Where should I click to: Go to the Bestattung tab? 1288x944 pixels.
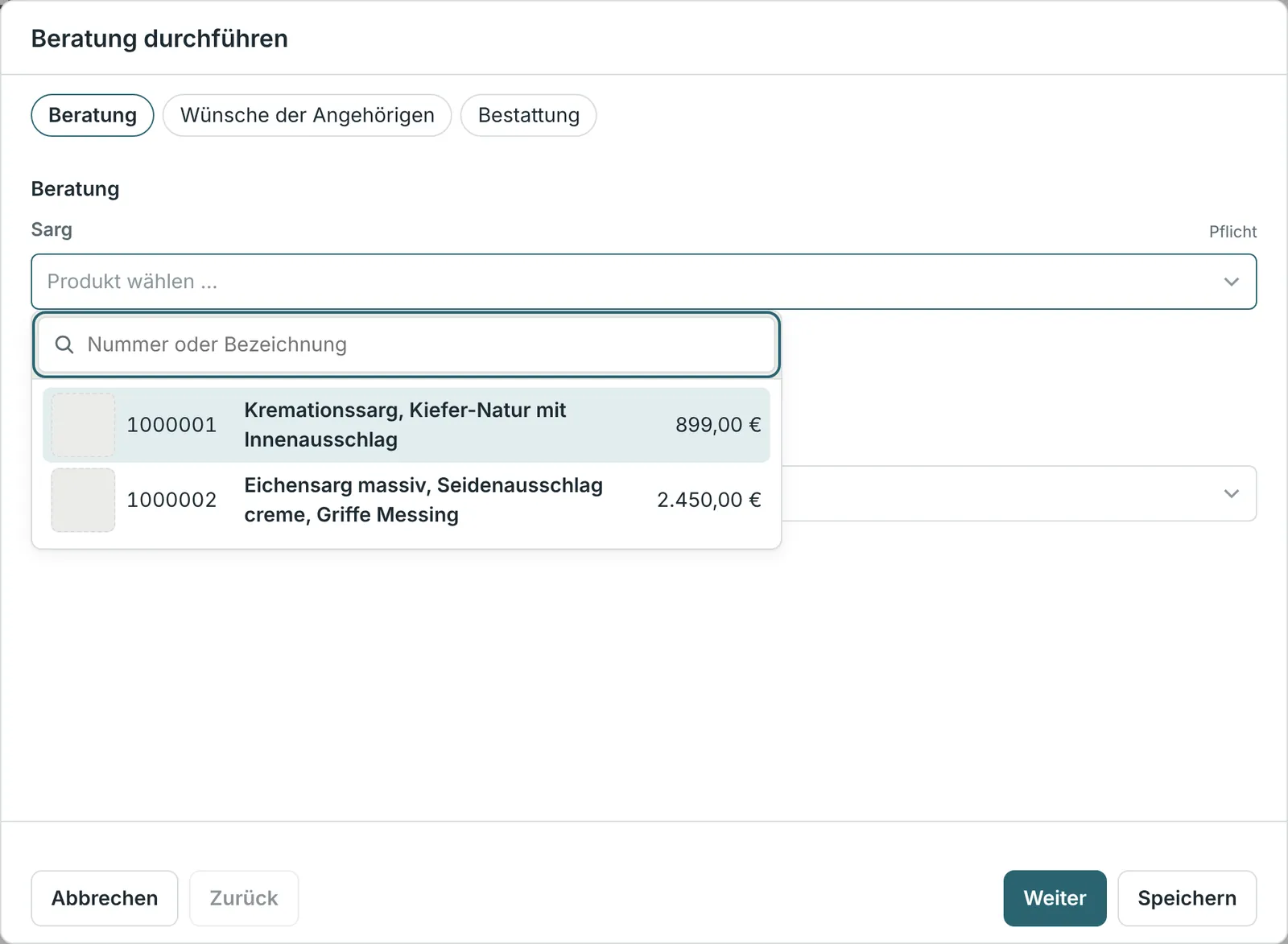[528, 115]
